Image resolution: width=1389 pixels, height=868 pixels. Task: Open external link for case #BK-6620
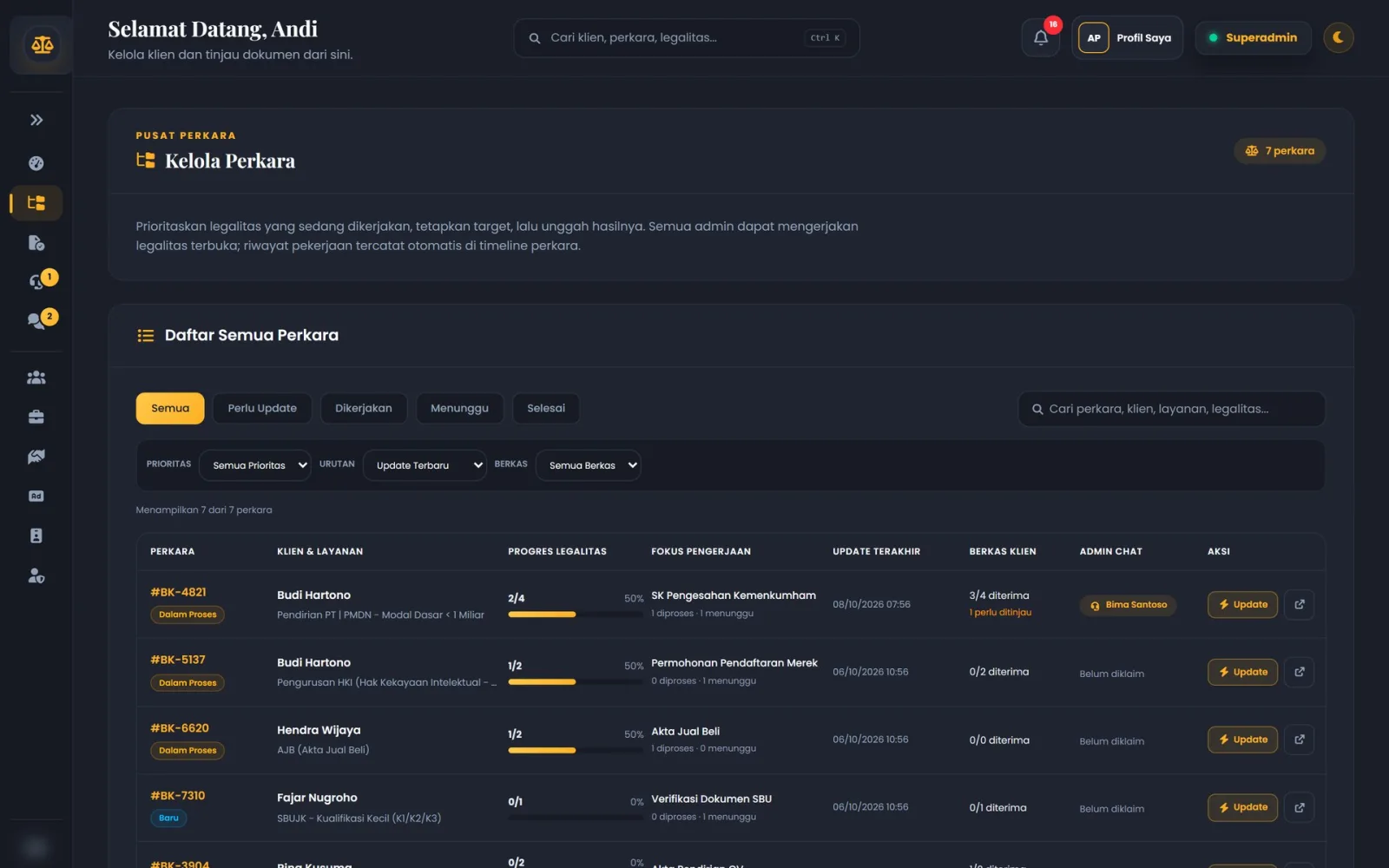point(1300,740)
